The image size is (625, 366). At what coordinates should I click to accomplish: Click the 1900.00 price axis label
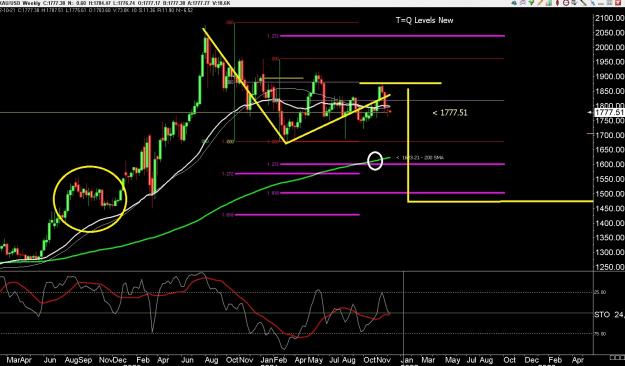[609, 77]
